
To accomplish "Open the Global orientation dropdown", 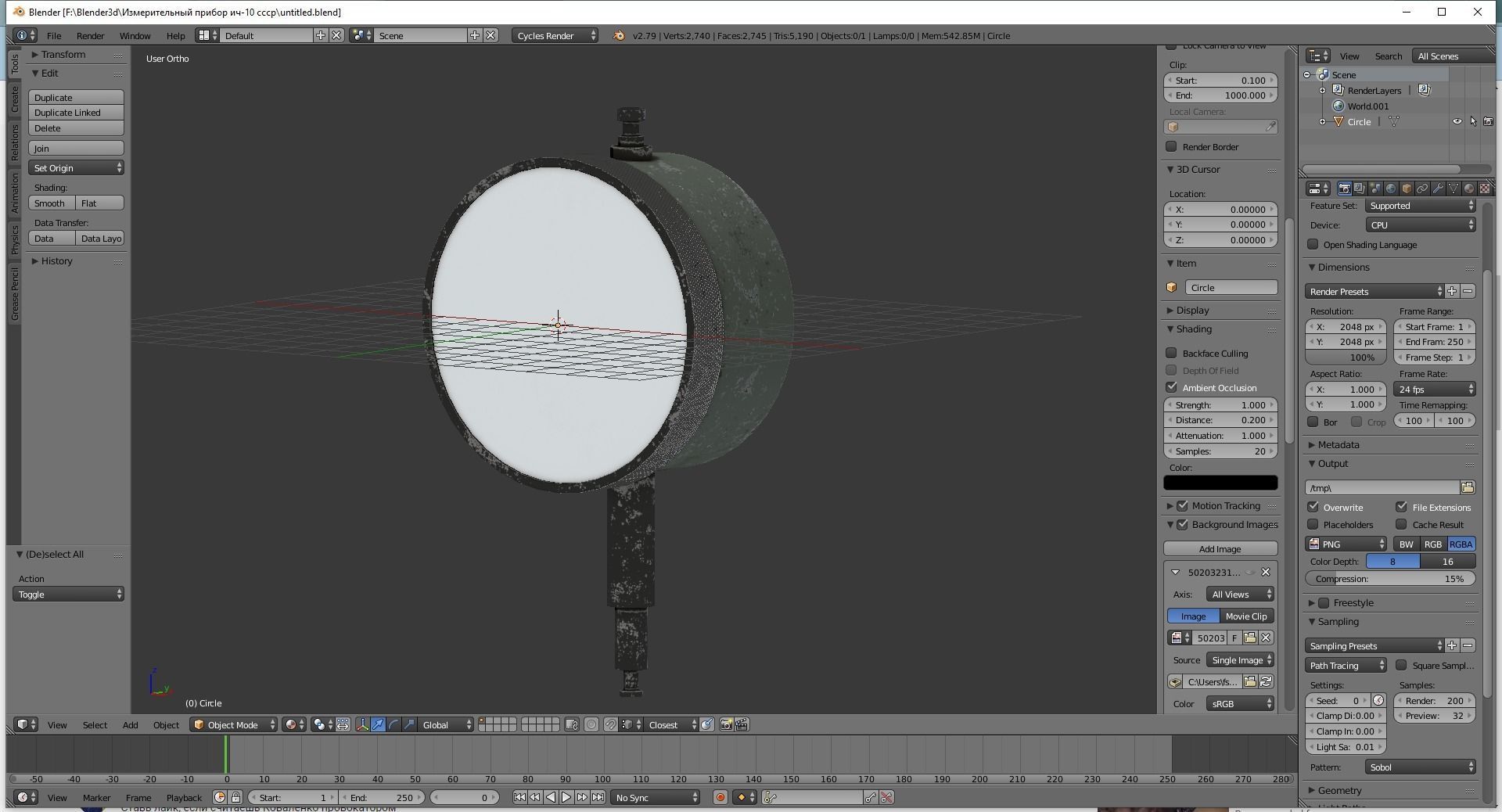I will coord(445,725).
